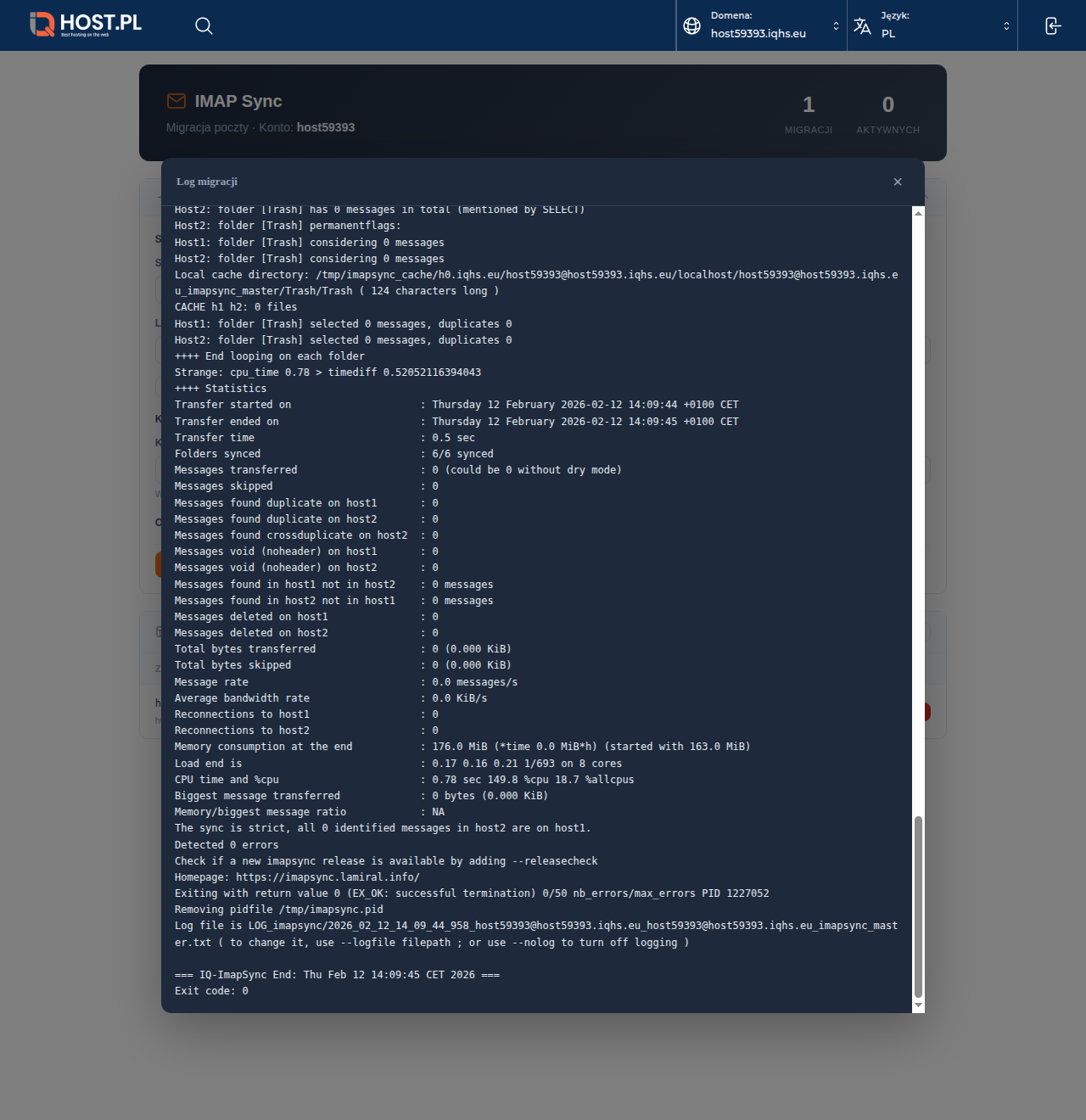Open the PL language selector
This screenshot has height=1120, width=1086.
[888, 34]
